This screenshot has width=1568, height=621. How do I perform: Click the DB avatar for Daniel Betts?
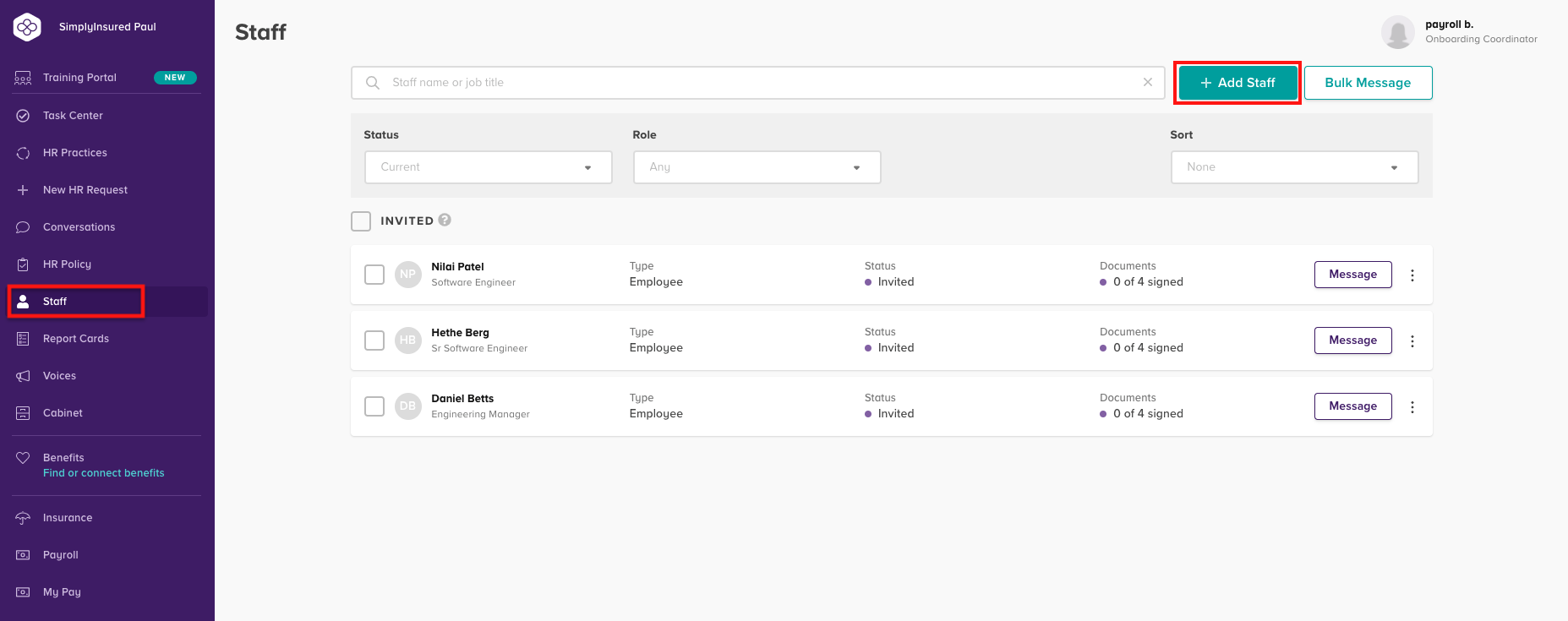tap(408, 406)
